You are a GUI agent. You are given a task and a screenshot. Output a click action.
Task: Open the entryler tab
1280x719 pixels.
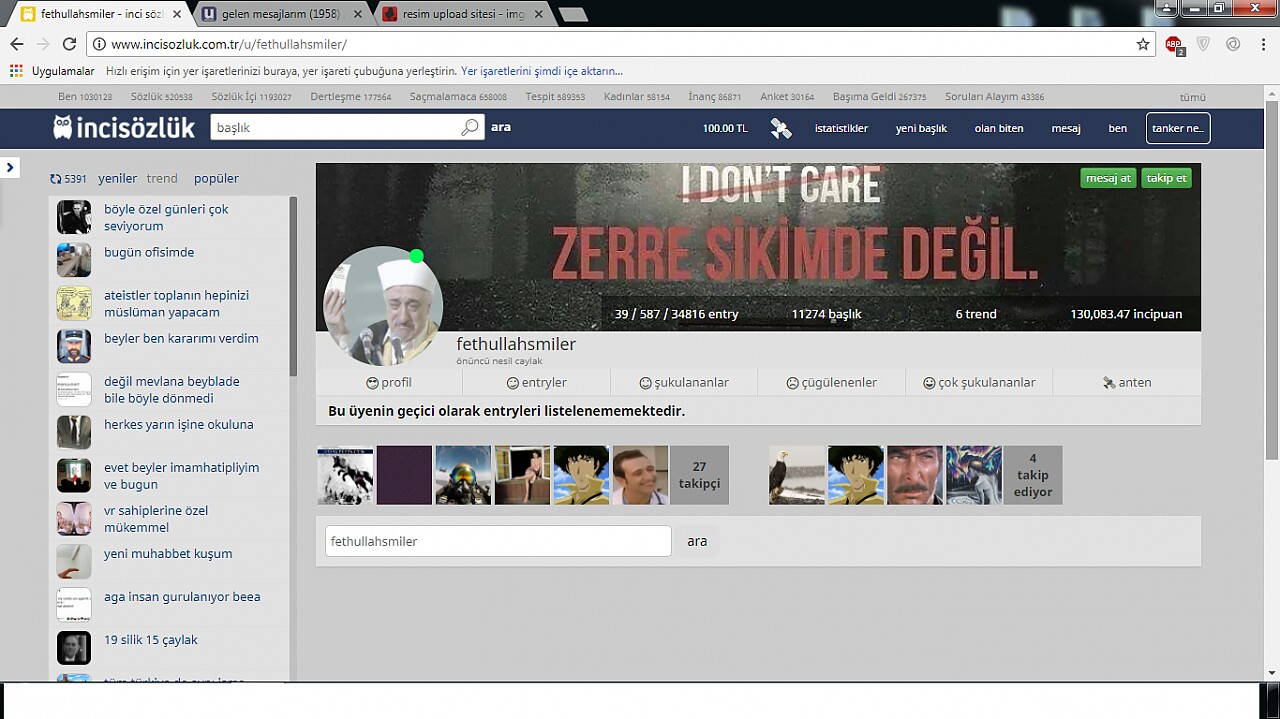(536, 382)
